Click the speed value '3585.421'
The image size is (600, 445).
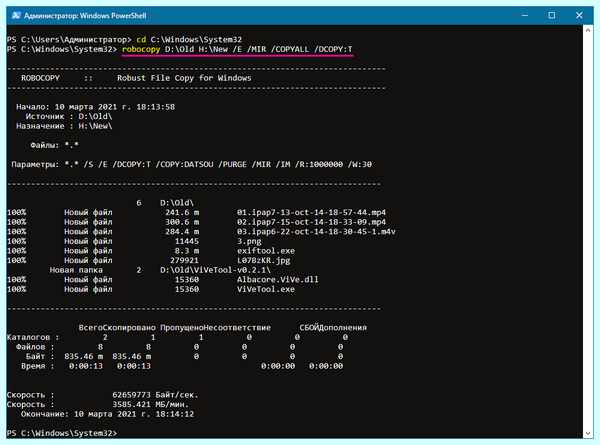(x=131, y=404)
